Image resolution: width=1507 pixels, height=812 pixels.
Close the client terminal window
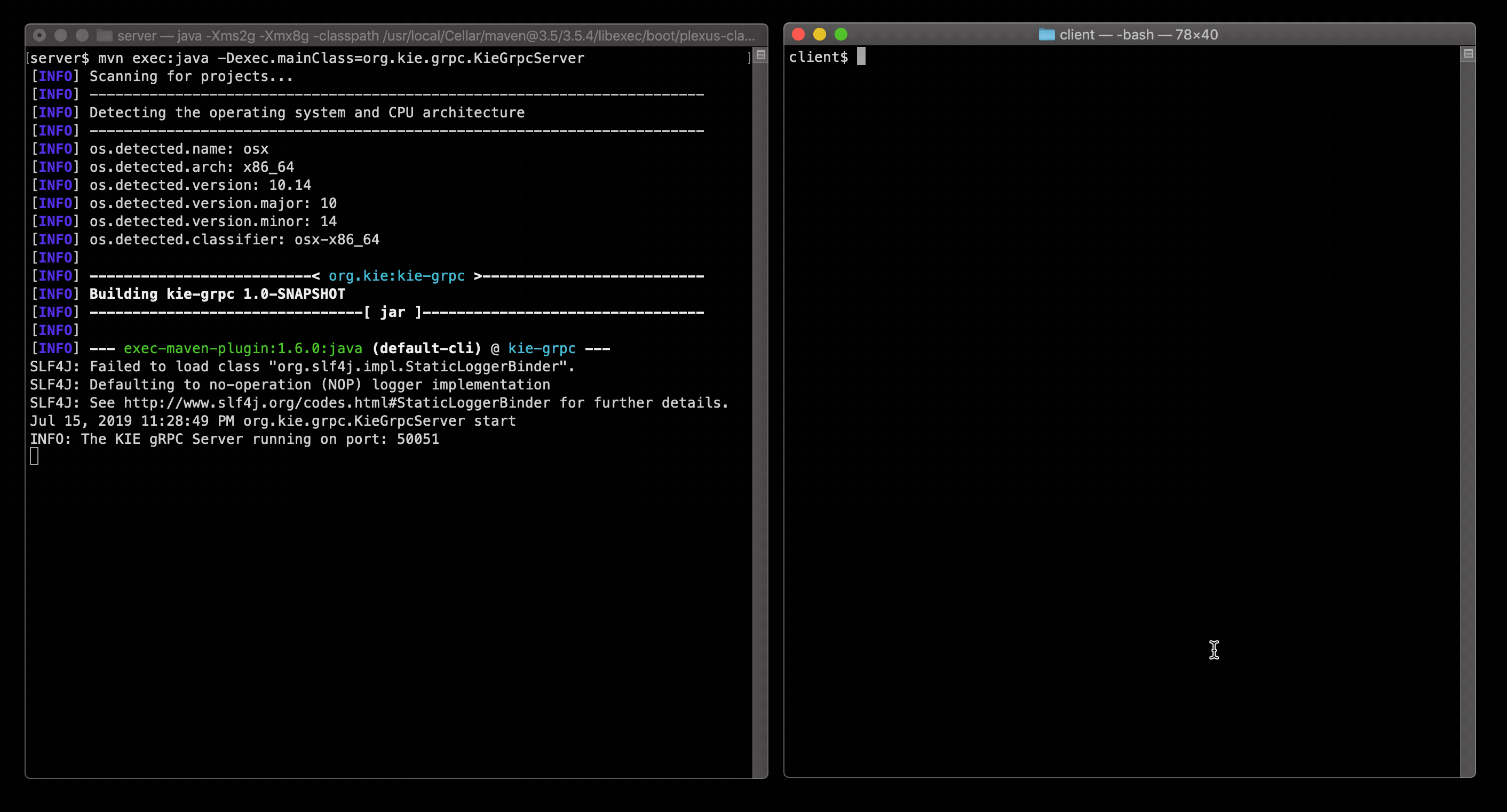[x=798, y=35]
